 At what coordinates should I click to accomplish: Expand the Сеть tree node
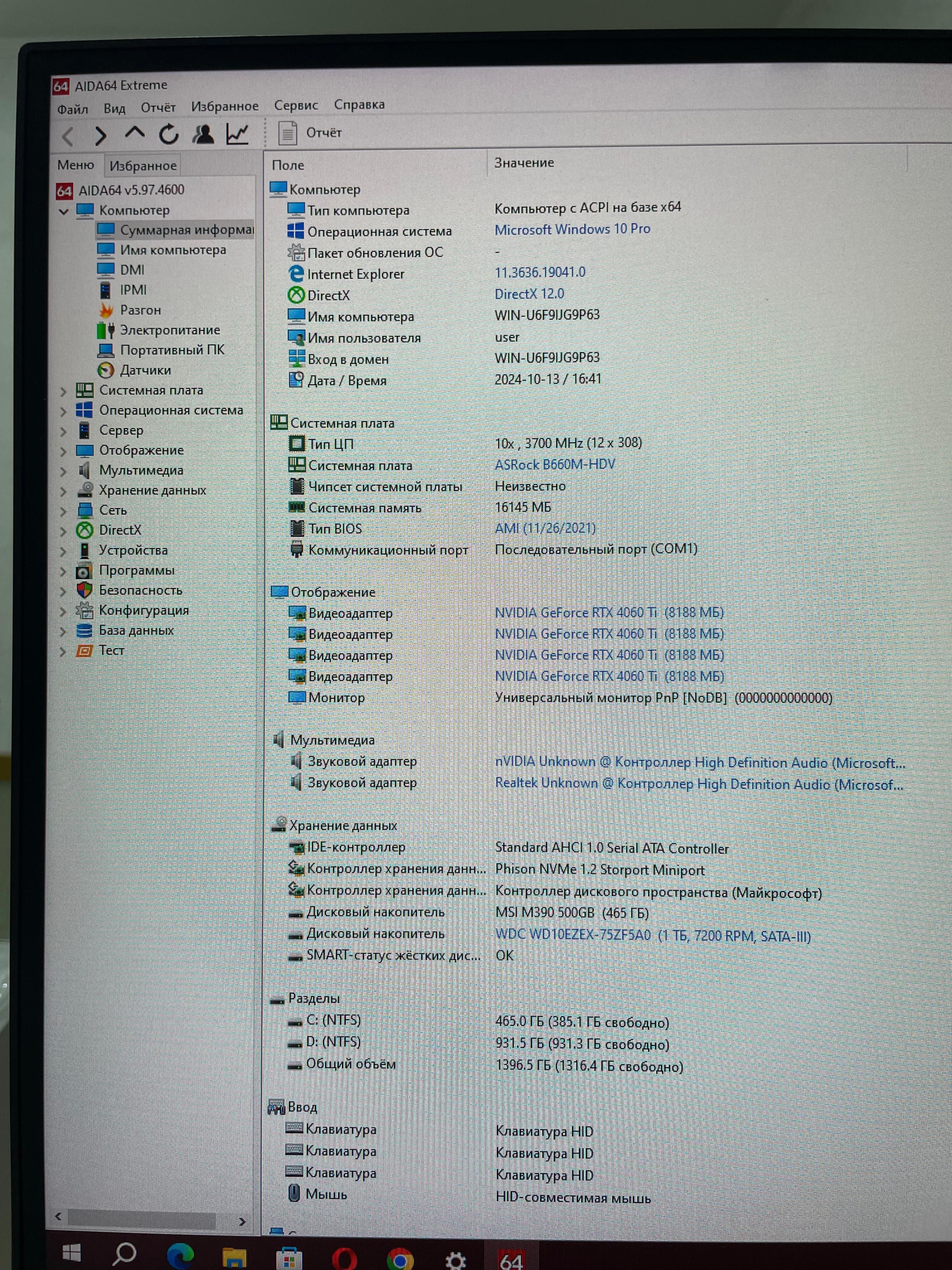63,512
